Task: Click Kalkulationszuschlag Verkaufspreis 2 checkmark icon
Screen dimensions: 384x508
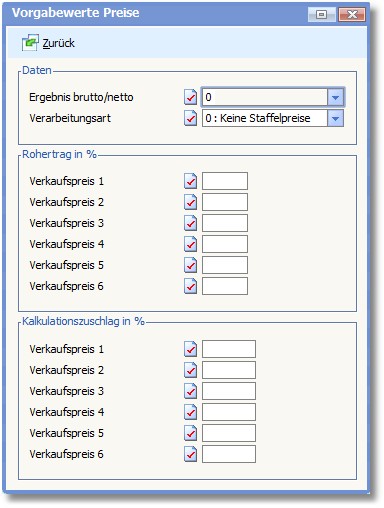Action: click(x=190, y=370)
